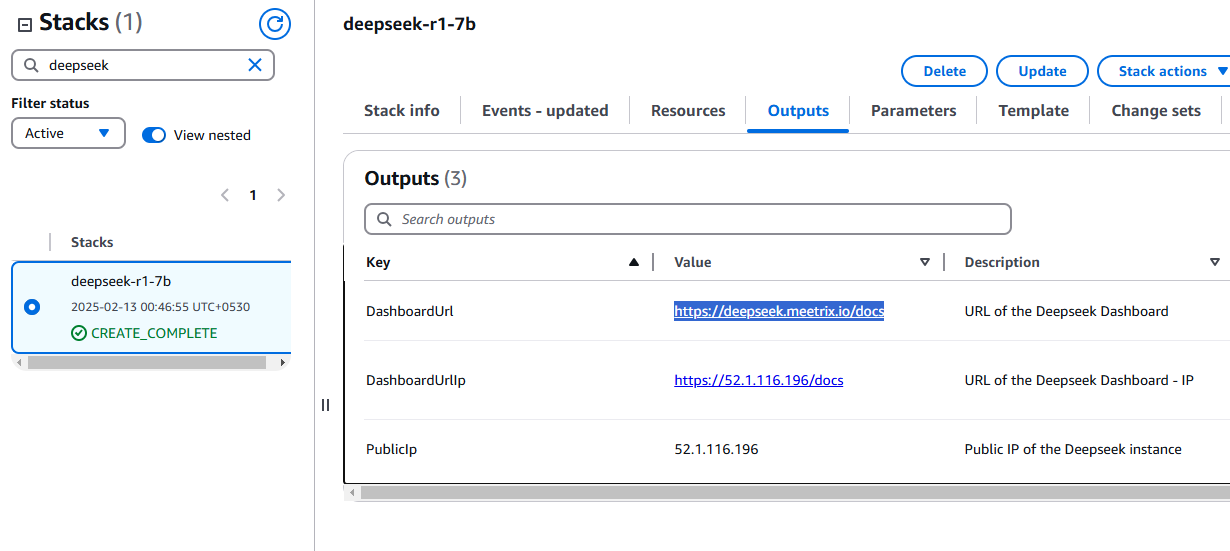Click the outputs table horizontal scrollbar
Image resolution: width=1230 pixels, height=551 pixels.
pyautogui.click(x=795, y=492)
